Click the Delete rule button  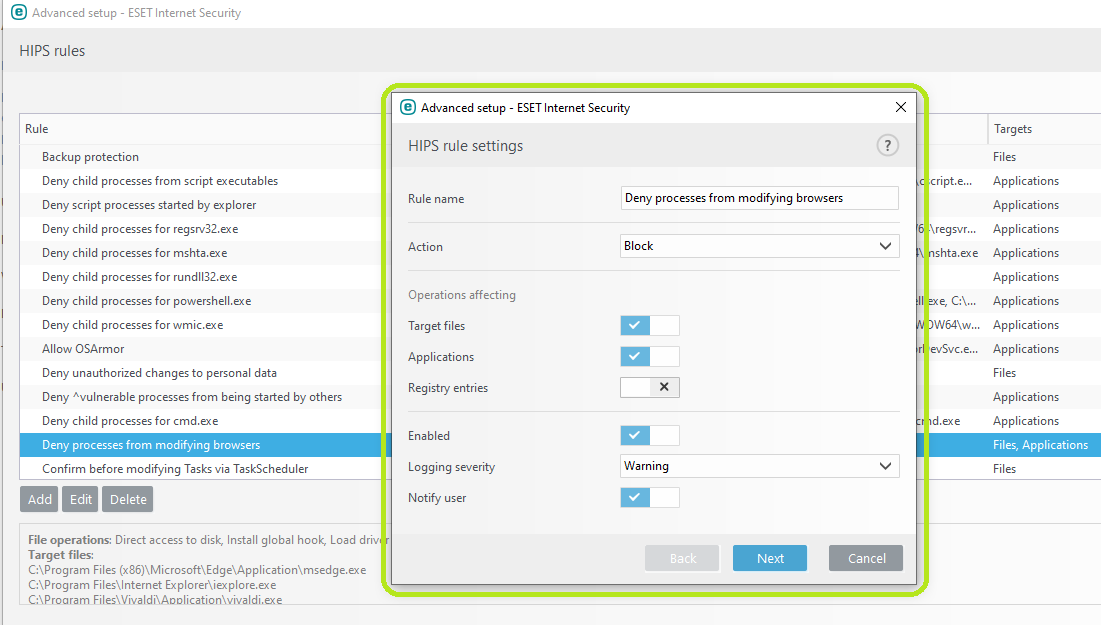tap(128, 499)
